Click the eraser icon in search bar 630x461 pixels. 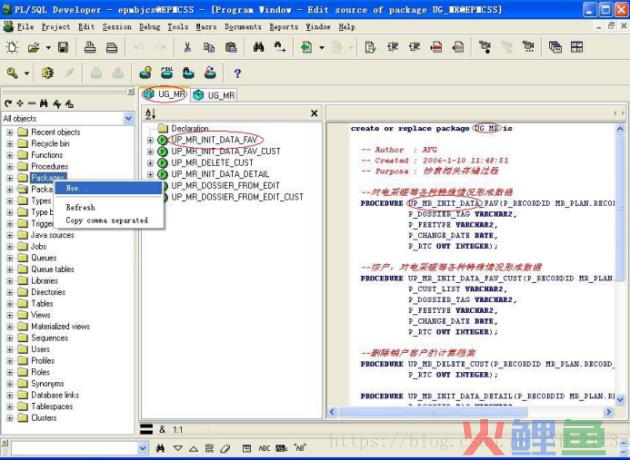pyautogui.click(x=225, y=448)
